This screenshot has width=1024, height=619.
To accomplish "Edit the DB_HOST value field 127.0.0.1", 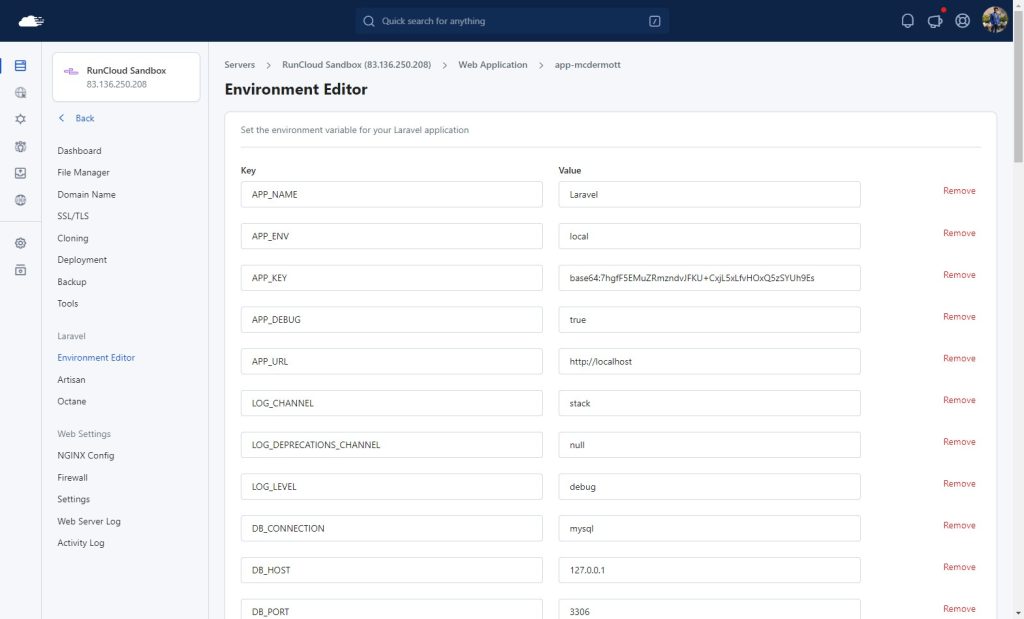I will (709, 571).
